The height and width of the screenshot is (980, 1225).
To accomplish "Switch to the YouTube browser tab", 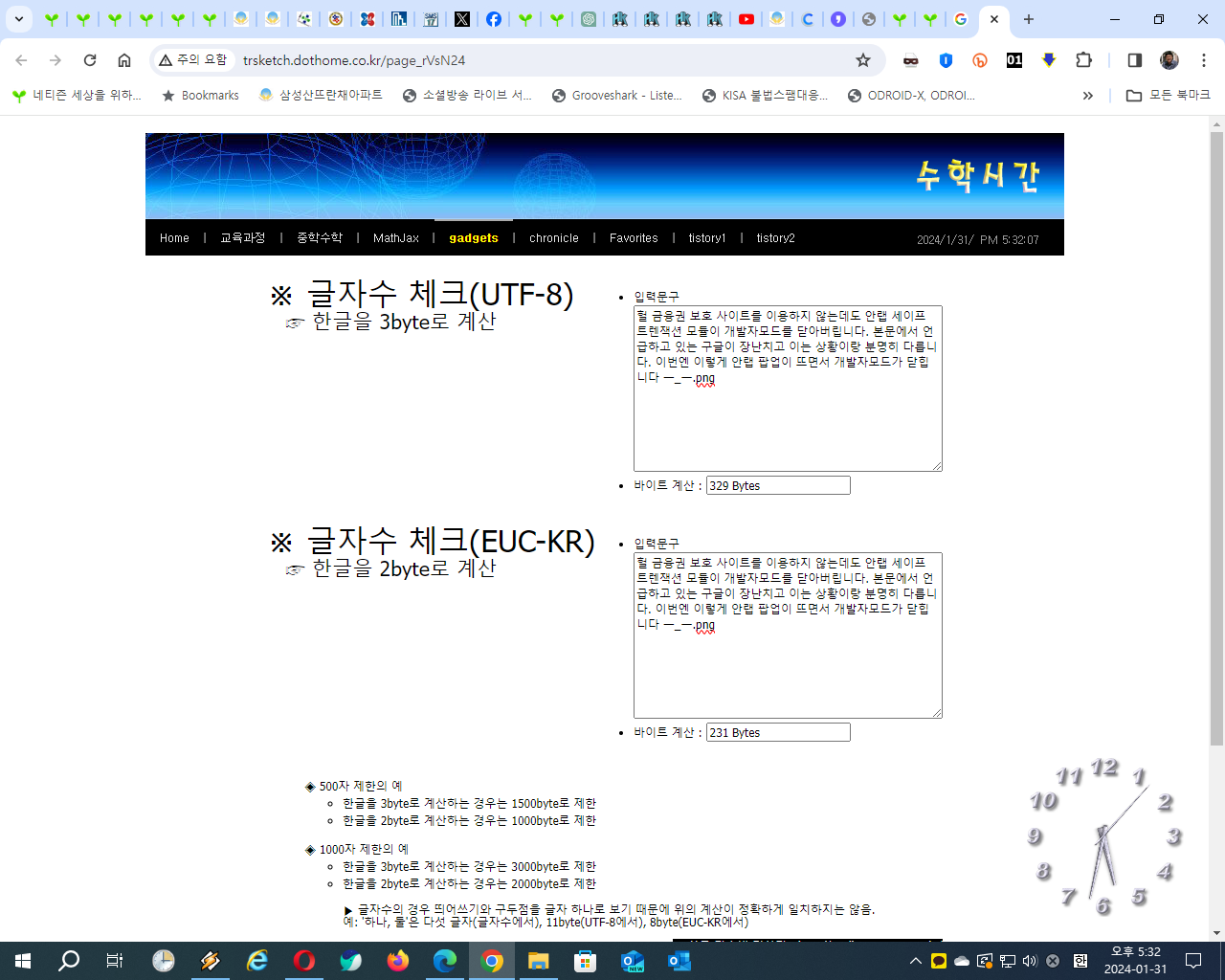I will pos(746,19).
